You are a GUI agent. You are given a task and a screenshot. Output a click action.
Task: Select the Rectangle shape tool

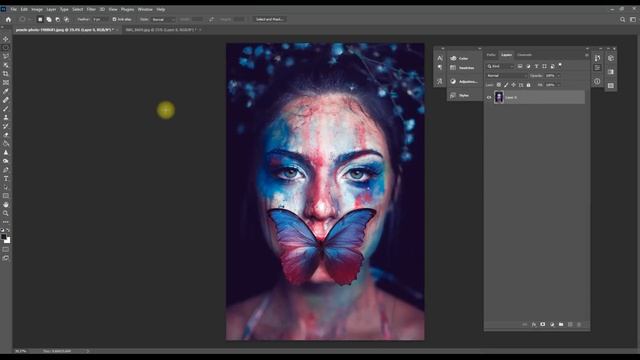pyautogui.click(x=6, y=196)
